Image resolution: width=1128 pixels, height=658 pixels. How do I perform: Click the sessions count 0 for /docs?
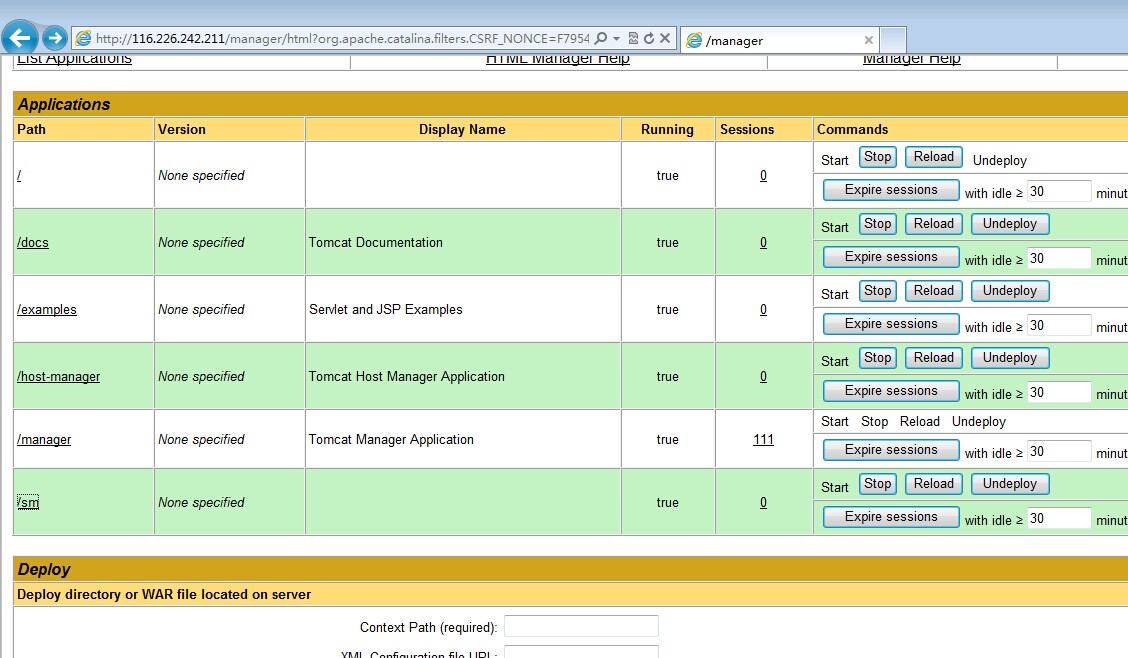[x=763, y=242]
